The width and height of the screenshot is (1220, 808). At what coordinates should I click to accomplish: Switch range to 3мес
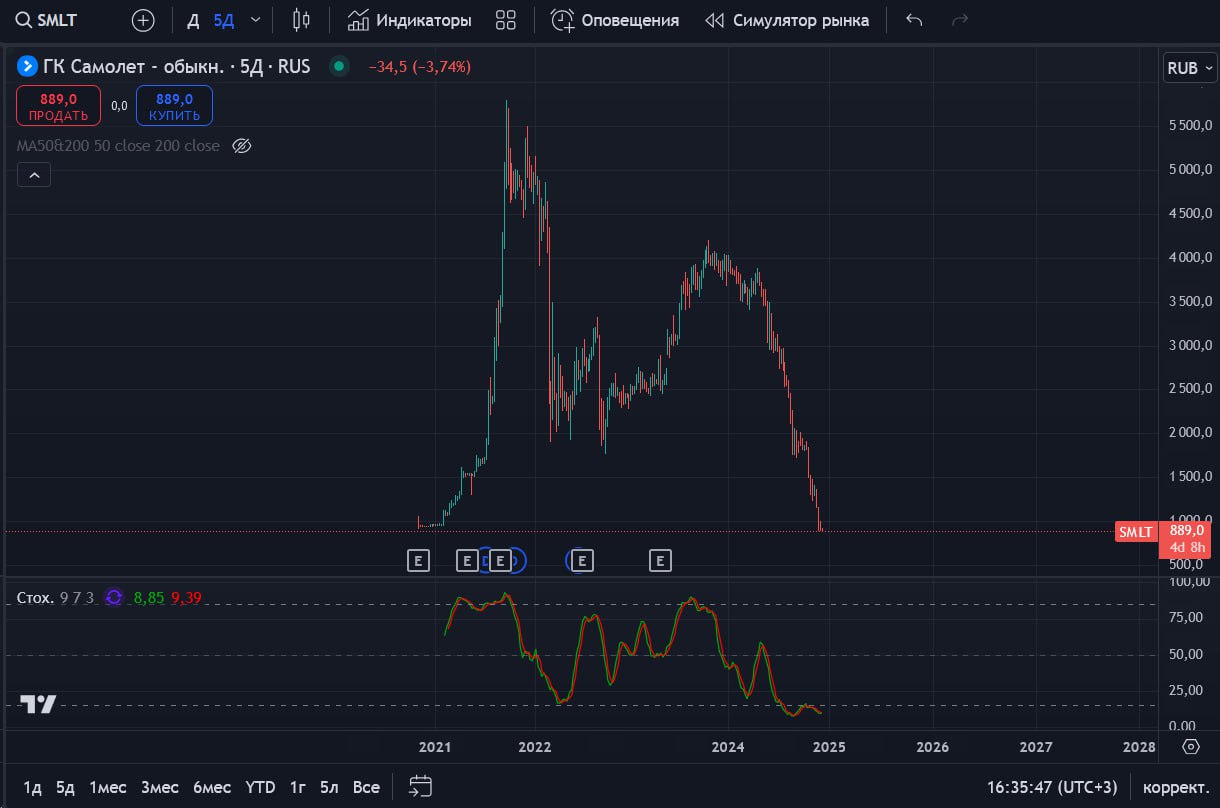(160, 787)
